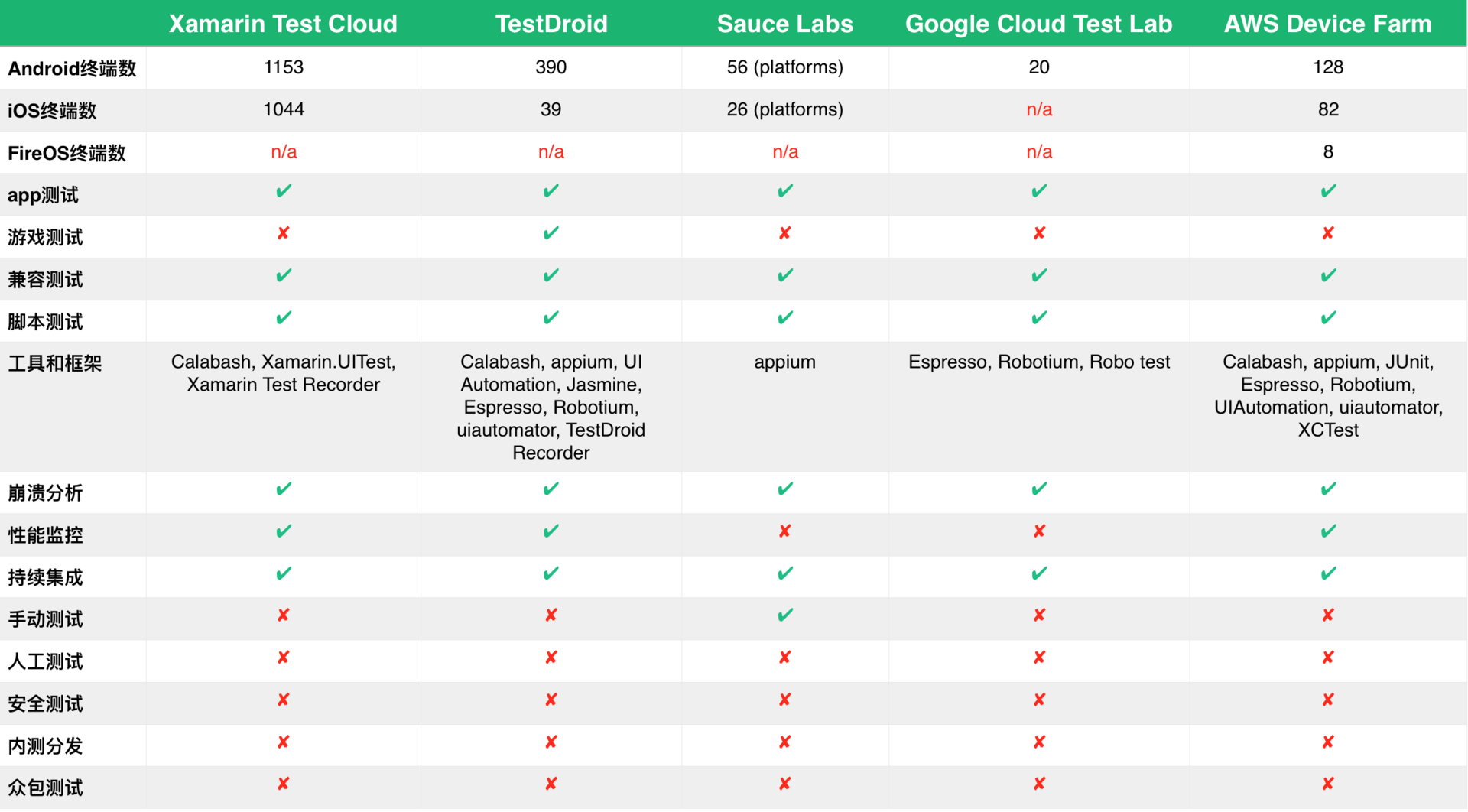Click the red cross for Sauce Labs 性能监控

[784, 531]
